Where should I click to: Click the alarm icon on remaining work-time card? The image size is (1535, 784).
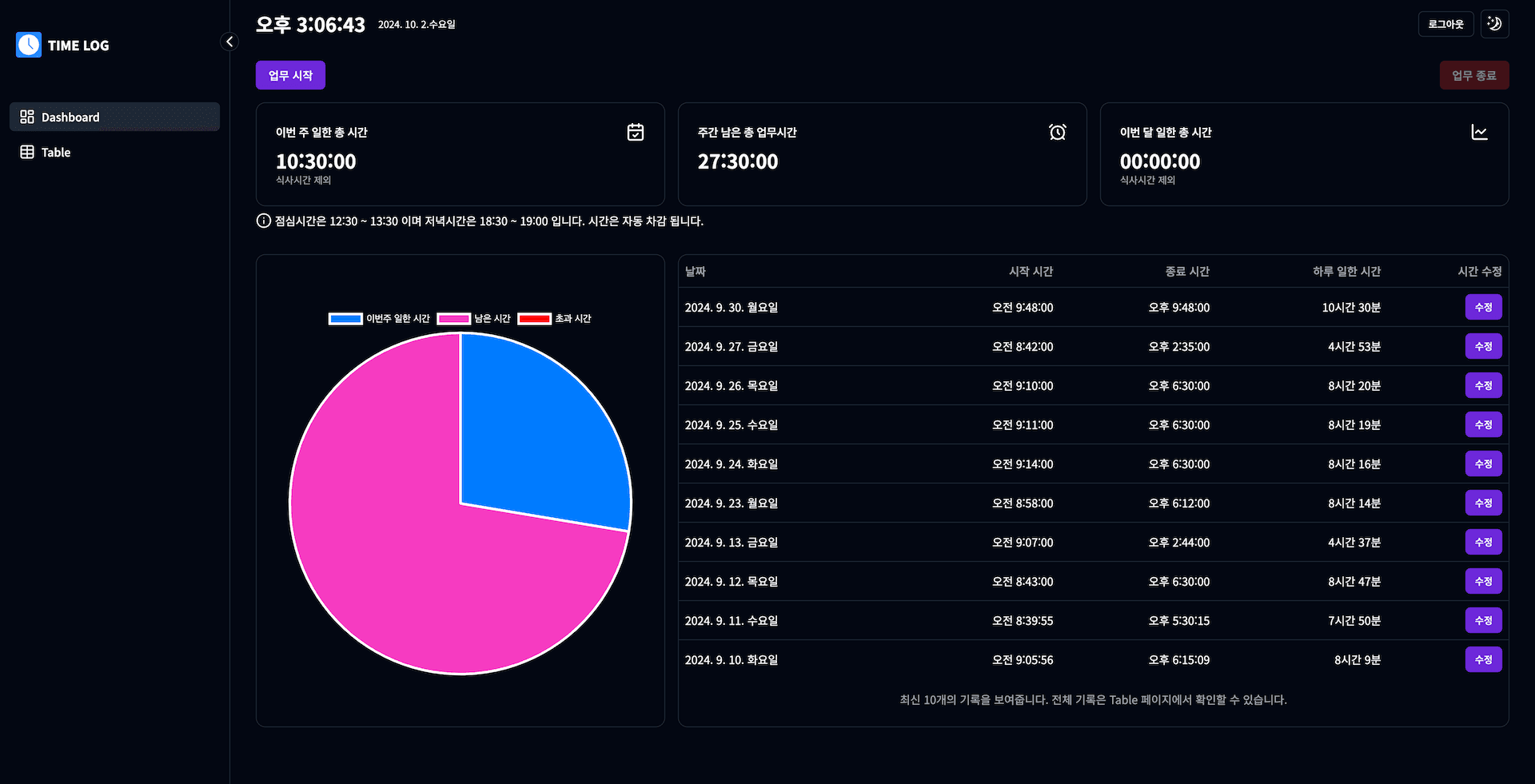coord(1057,132)
